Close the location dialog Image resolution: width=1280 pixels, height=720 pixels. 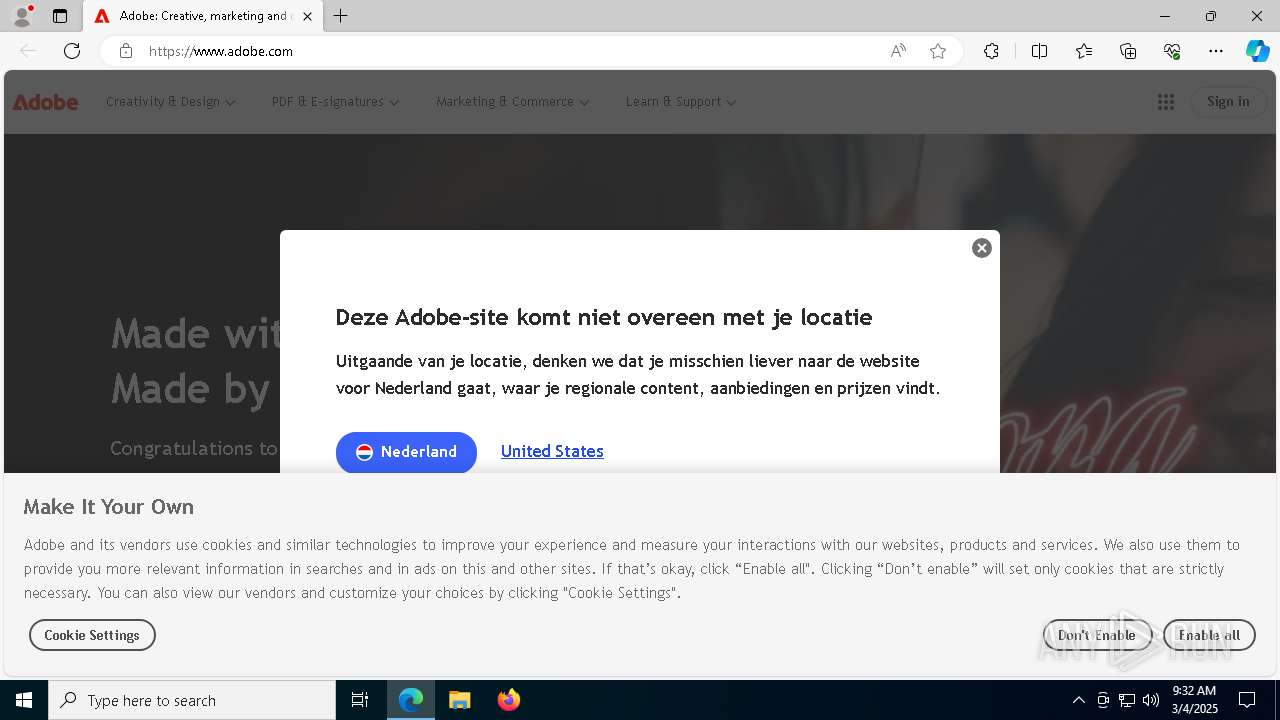(982, 248)
